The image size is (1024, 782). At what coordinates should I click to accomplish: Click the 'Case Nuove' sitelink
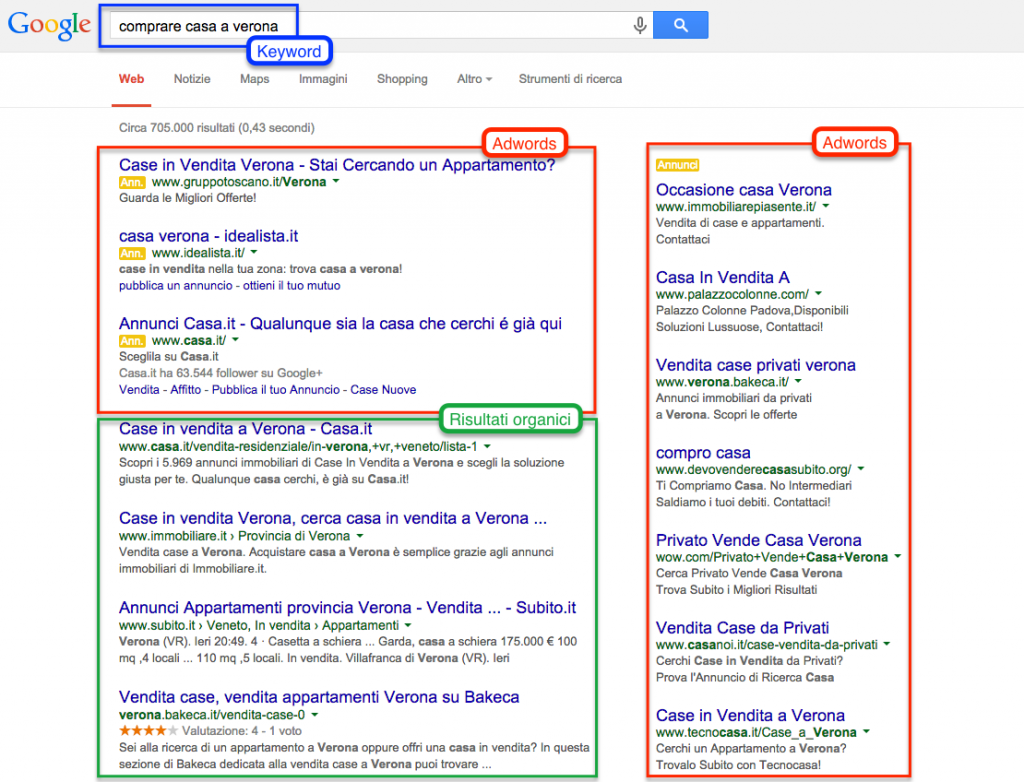(383, 389)
